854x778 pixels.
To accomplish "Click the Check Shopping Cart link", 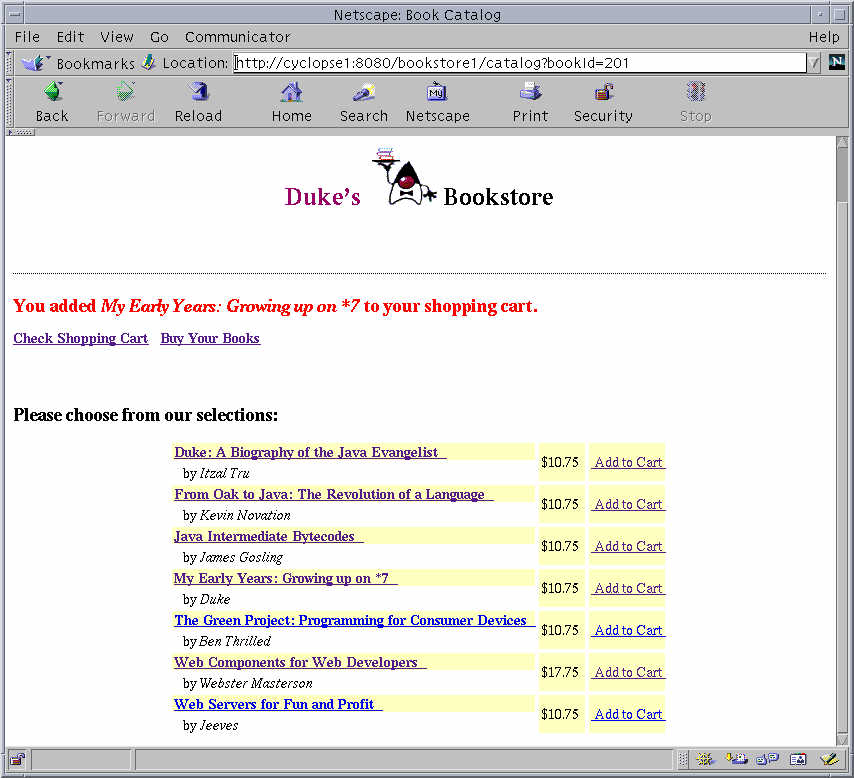I will (x=81, y=339).
